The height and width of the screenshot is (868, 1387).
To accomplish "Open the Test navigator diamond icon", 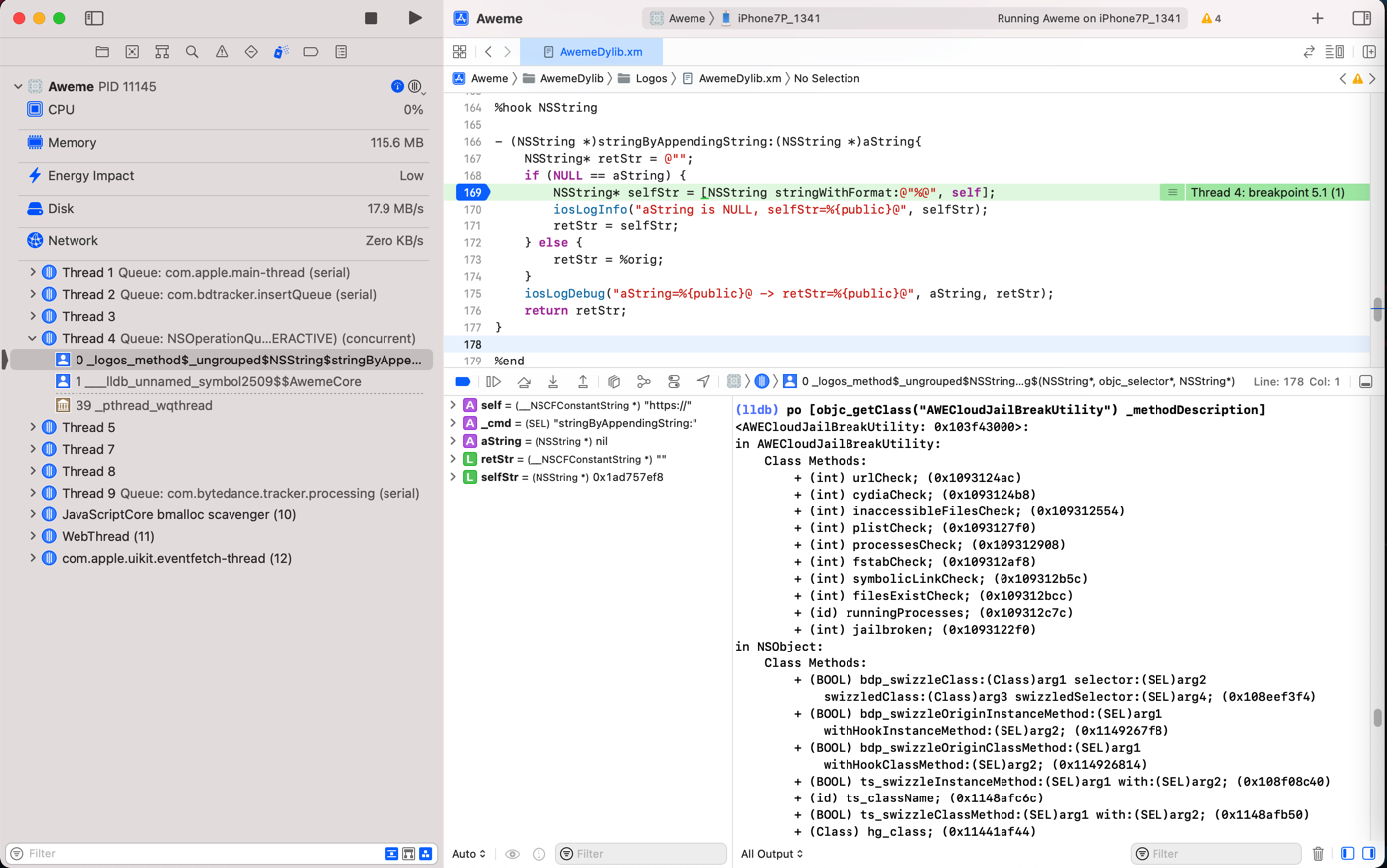I will (x=251, y=52).
